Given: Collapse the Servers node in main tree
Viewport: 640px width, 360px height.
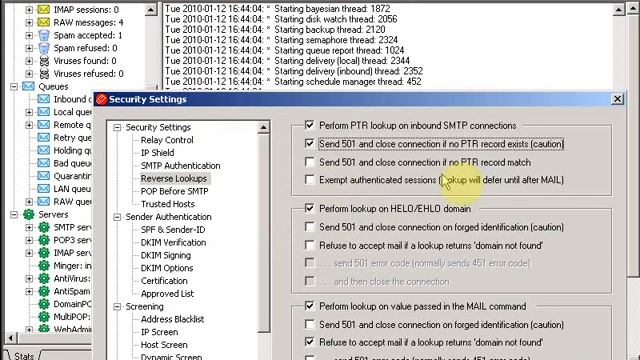Looking at the screenshot, I should pos(14,214).
